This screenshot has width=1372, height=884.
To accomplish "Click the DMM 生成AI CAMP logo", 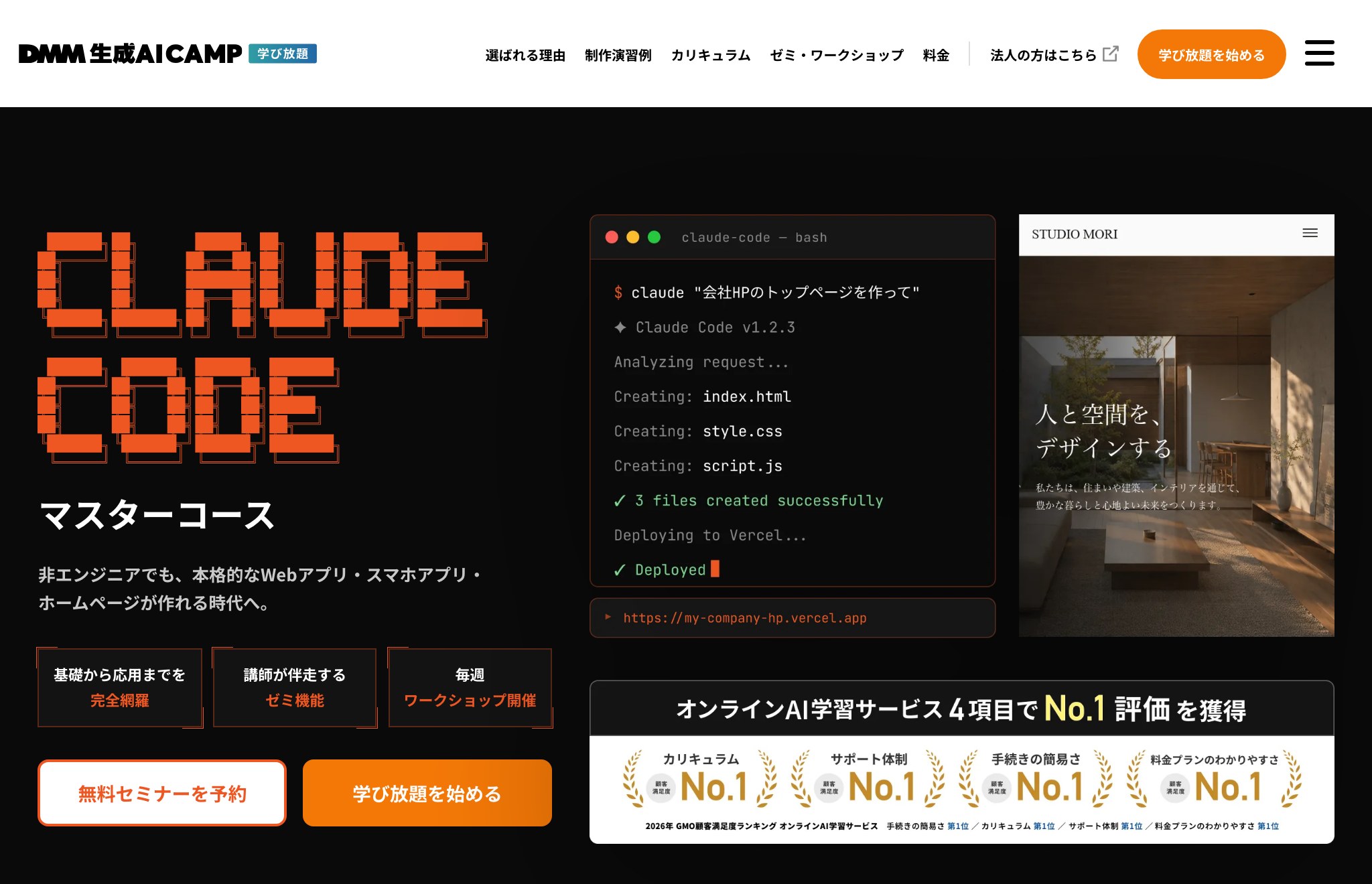I will [130, 54].
